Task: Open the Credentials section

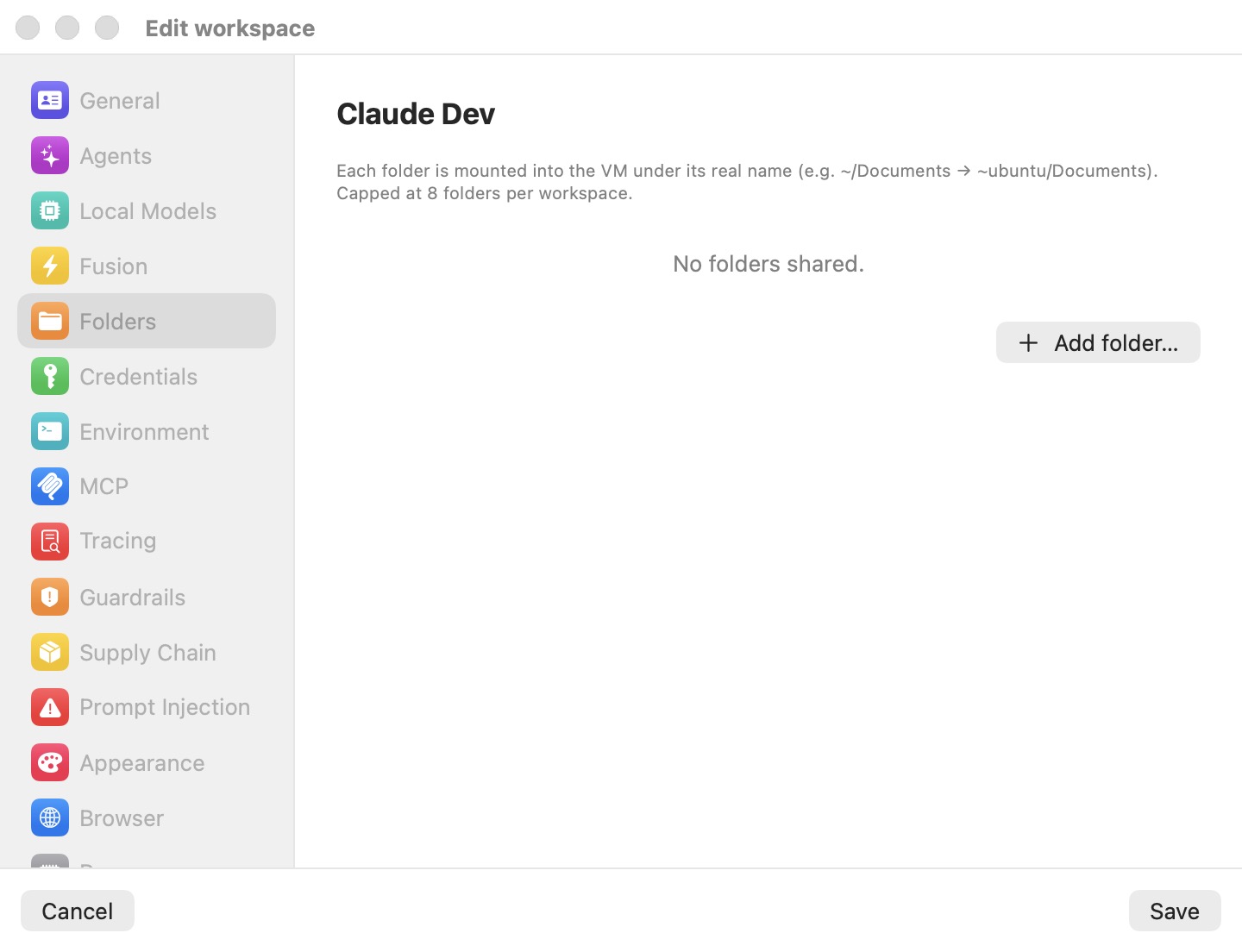Action: coord(147,377)
